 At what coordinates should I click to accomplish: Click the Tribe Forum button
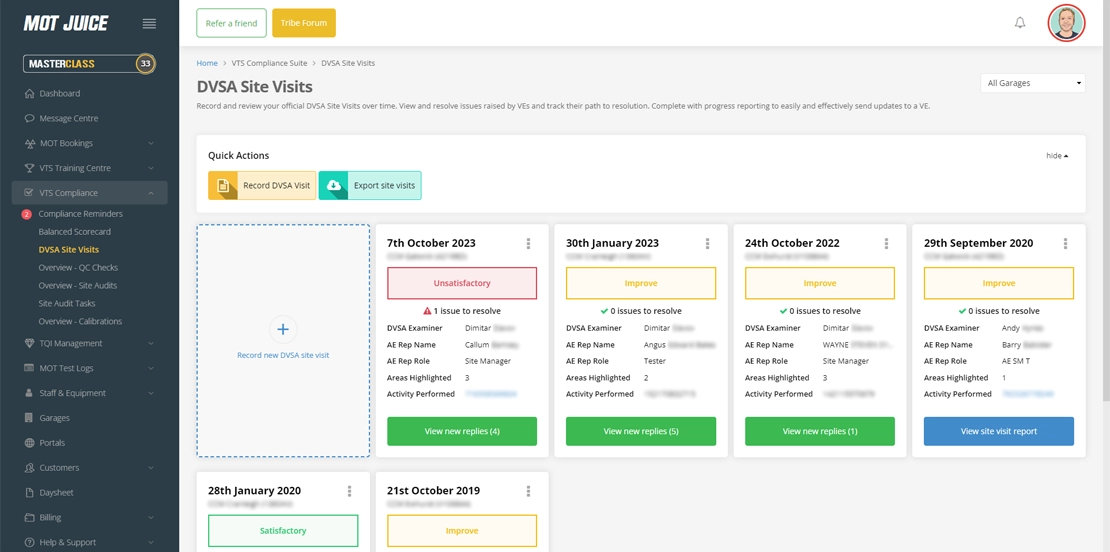pos(304,23)
